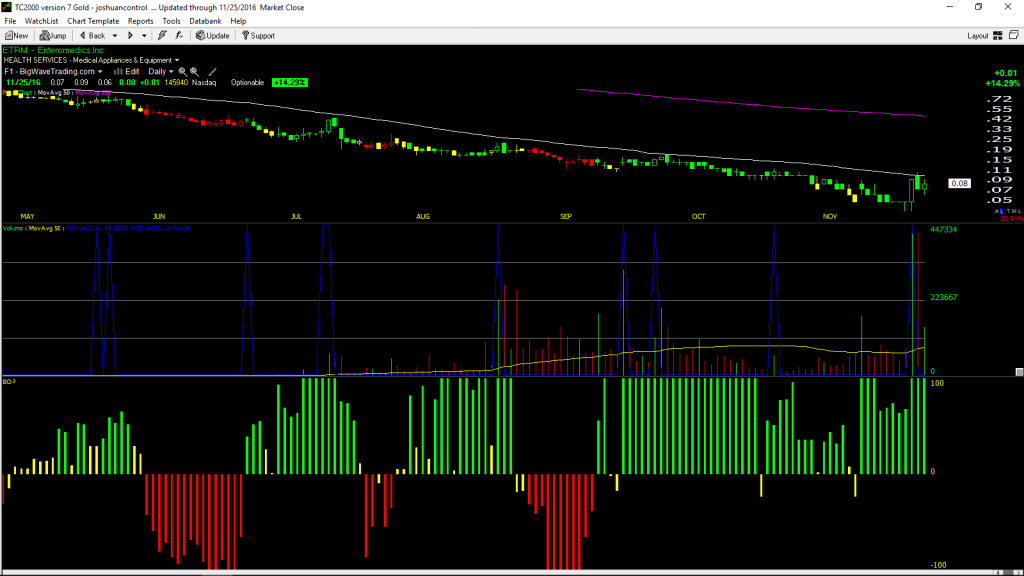1024x576 pixels.
Task: Click the 0.08 current price marker
Action: (959, 184)
